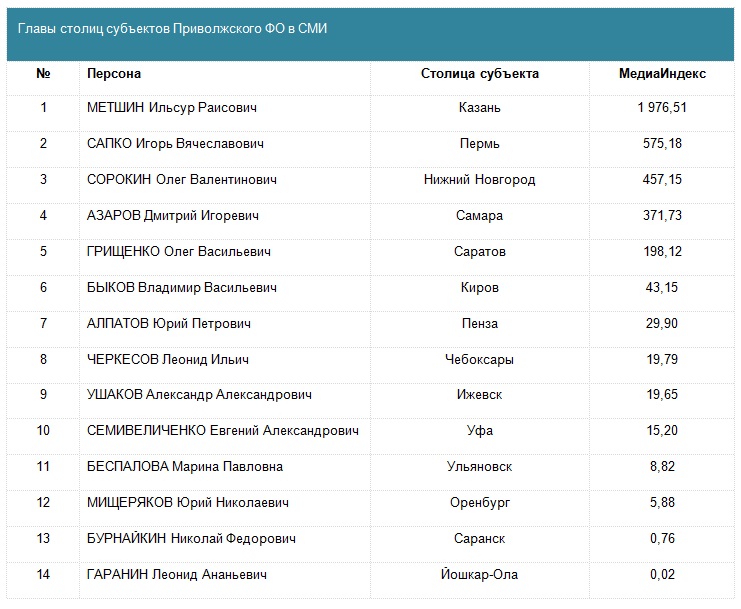Viewport: 741px width, 609px height.
Task: Select АЗАРОВ Дмитрий Игоревич entry
Action: coord(174,216)
